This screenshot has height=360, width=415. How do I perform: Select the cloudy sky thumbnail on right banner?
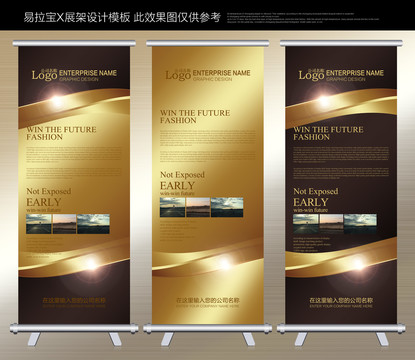pos(360,224)
